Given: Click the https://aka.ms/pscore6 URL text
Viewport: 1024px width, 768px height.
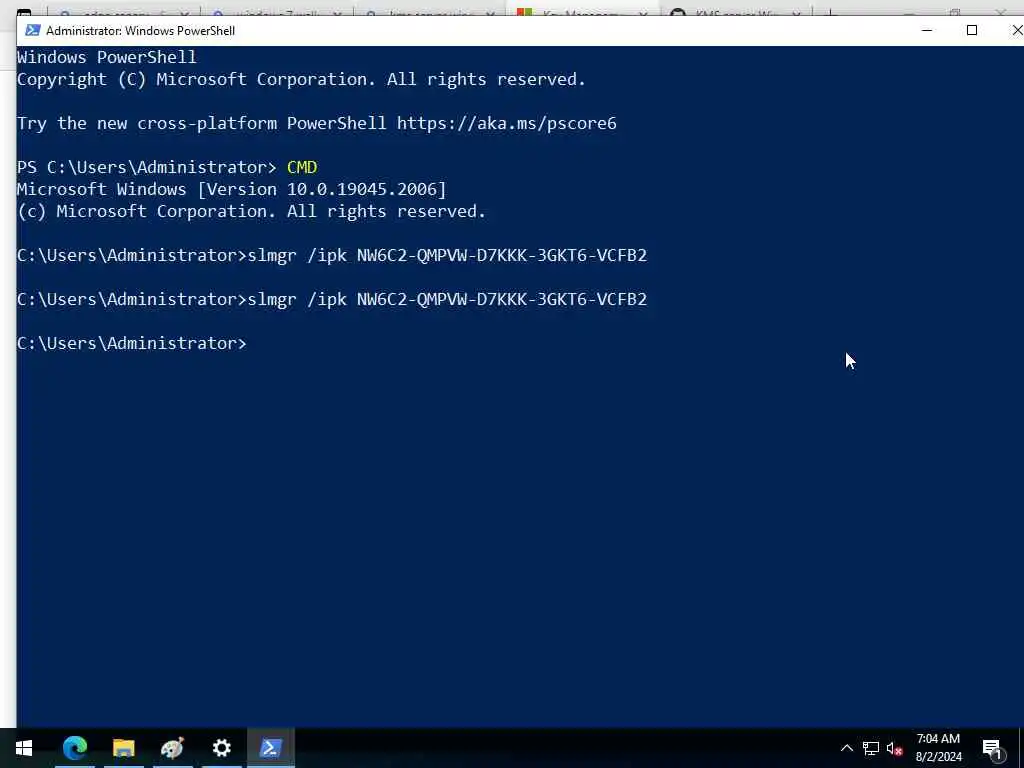Looking at the screenshot, I should (507, 123).
